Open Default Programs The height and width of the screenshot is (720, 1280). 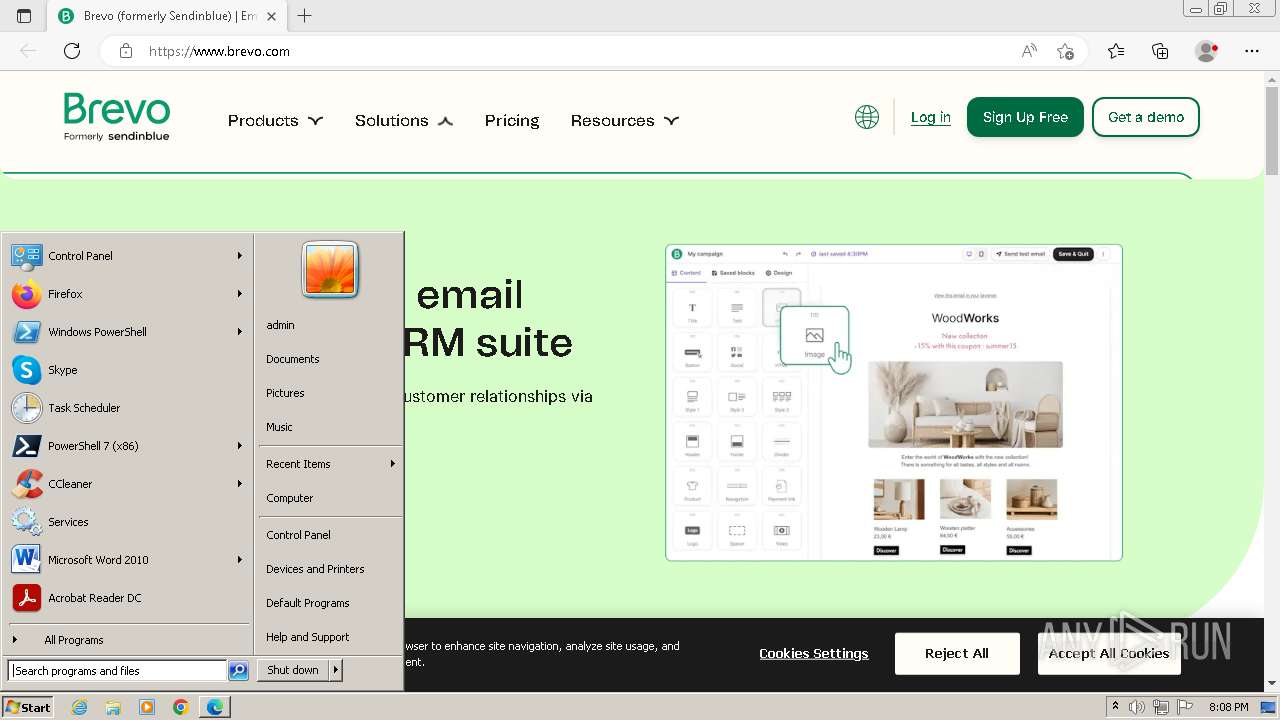330,603
